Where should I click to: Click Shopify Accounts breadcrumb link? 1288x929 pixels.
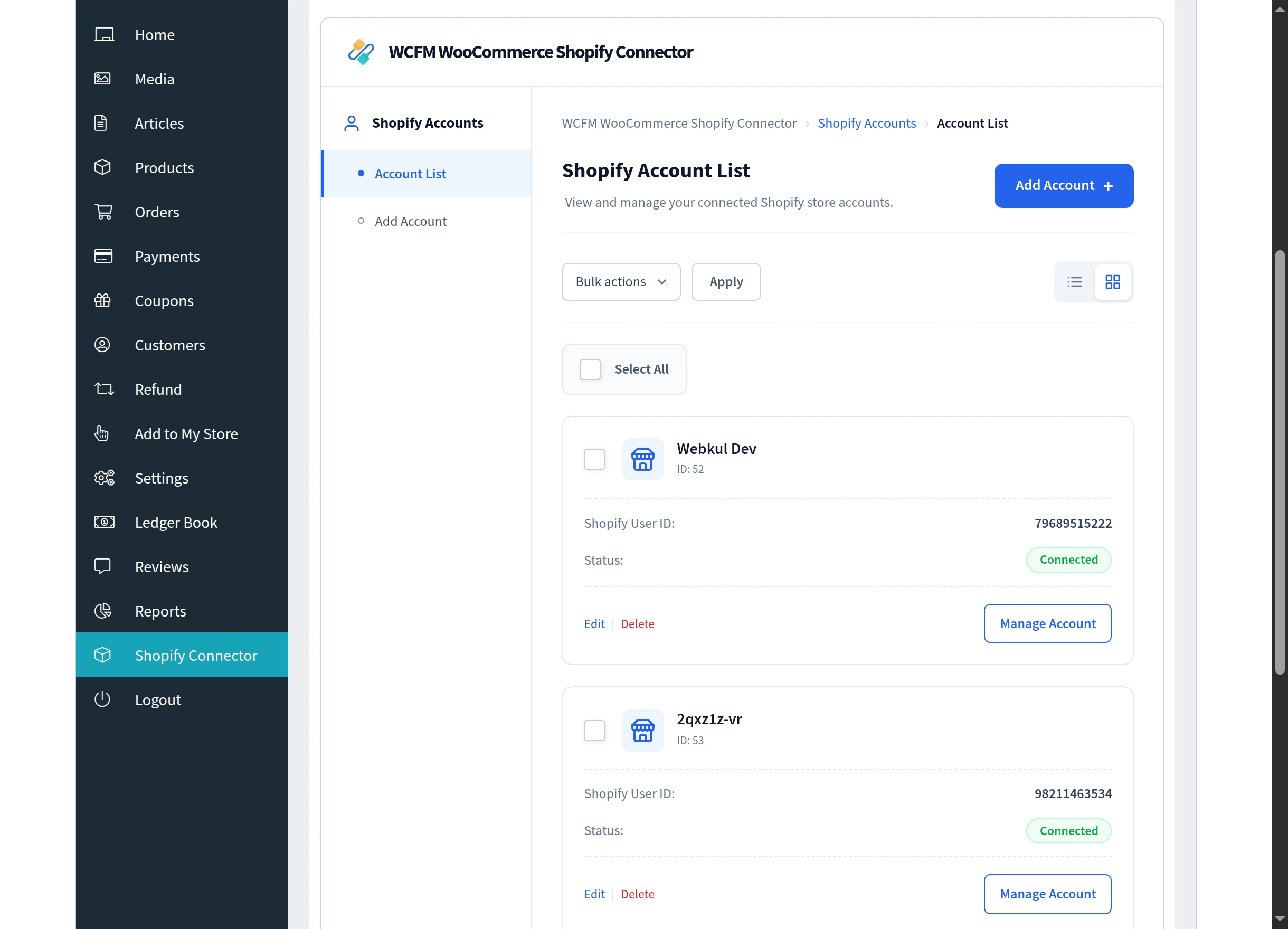pos(867,123)
